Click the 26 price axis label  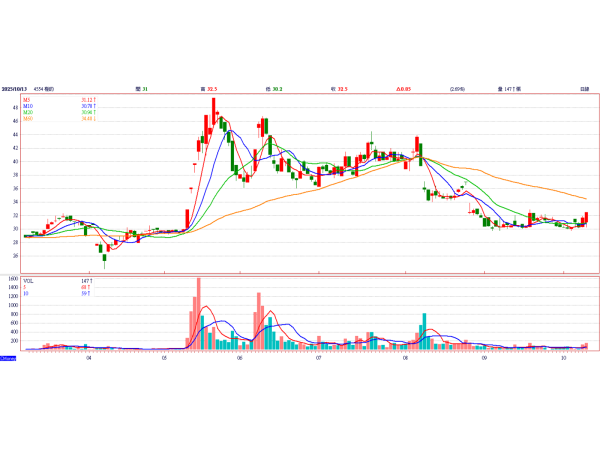click(15, 256)
